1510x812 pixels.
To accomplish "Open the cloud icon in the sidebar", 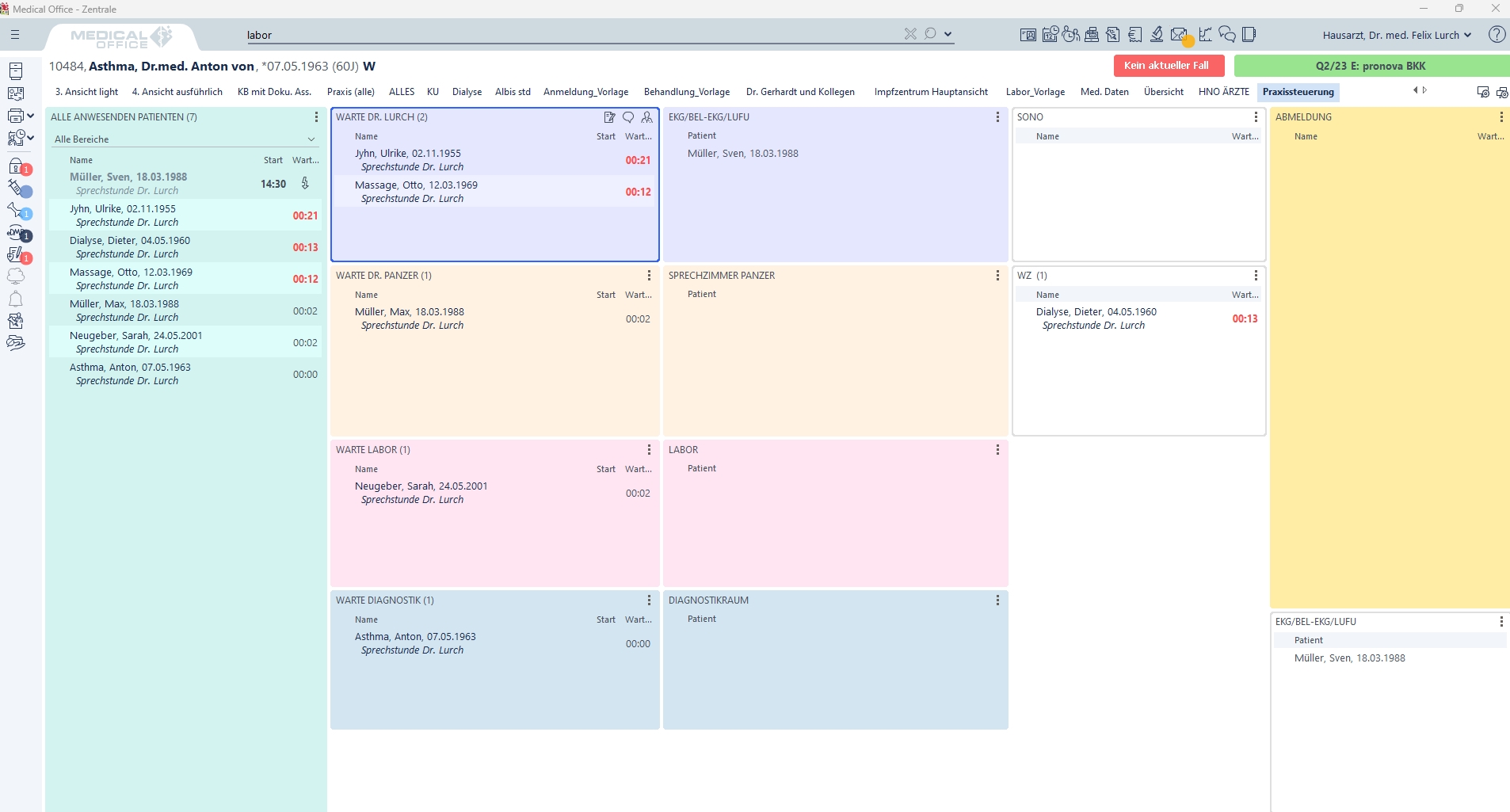I will point(16,276).
